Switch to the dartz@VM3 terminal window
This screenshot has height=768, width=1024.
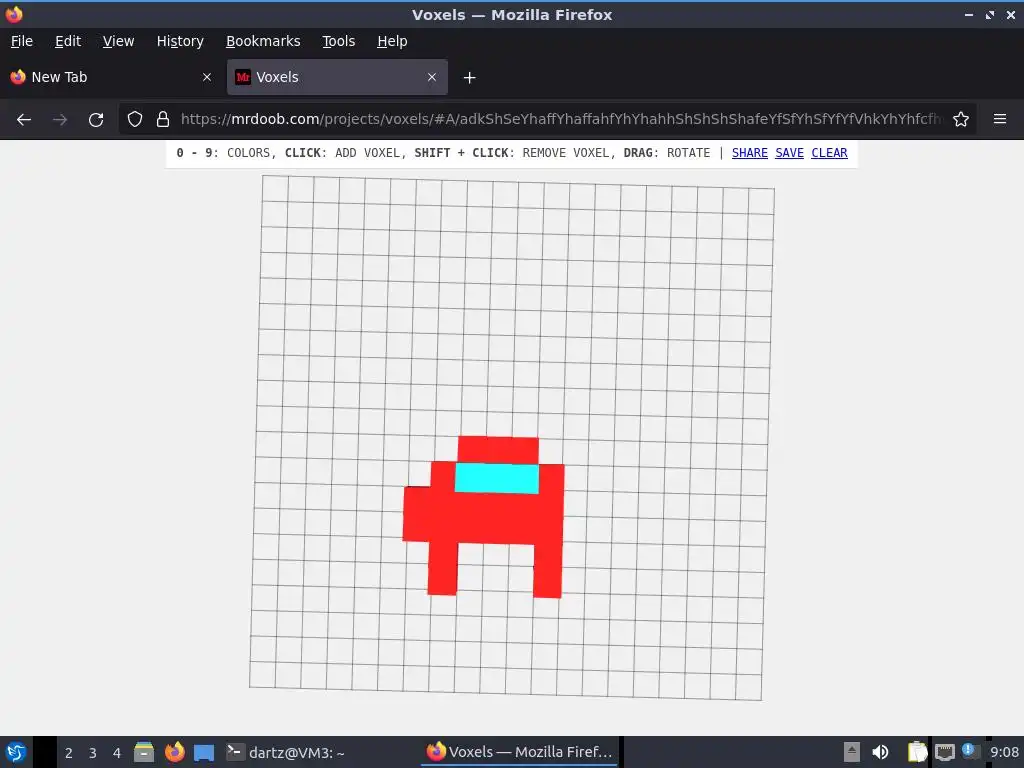285,752
